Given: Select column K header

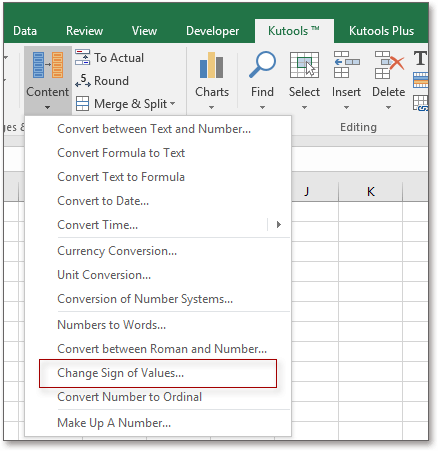Looking at the screenshot, I should pos(371,191).
